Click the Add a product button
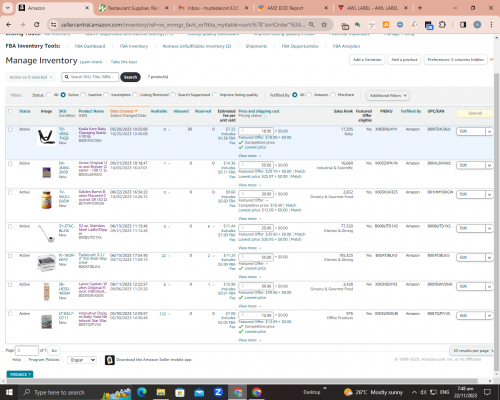 [404, 60]
